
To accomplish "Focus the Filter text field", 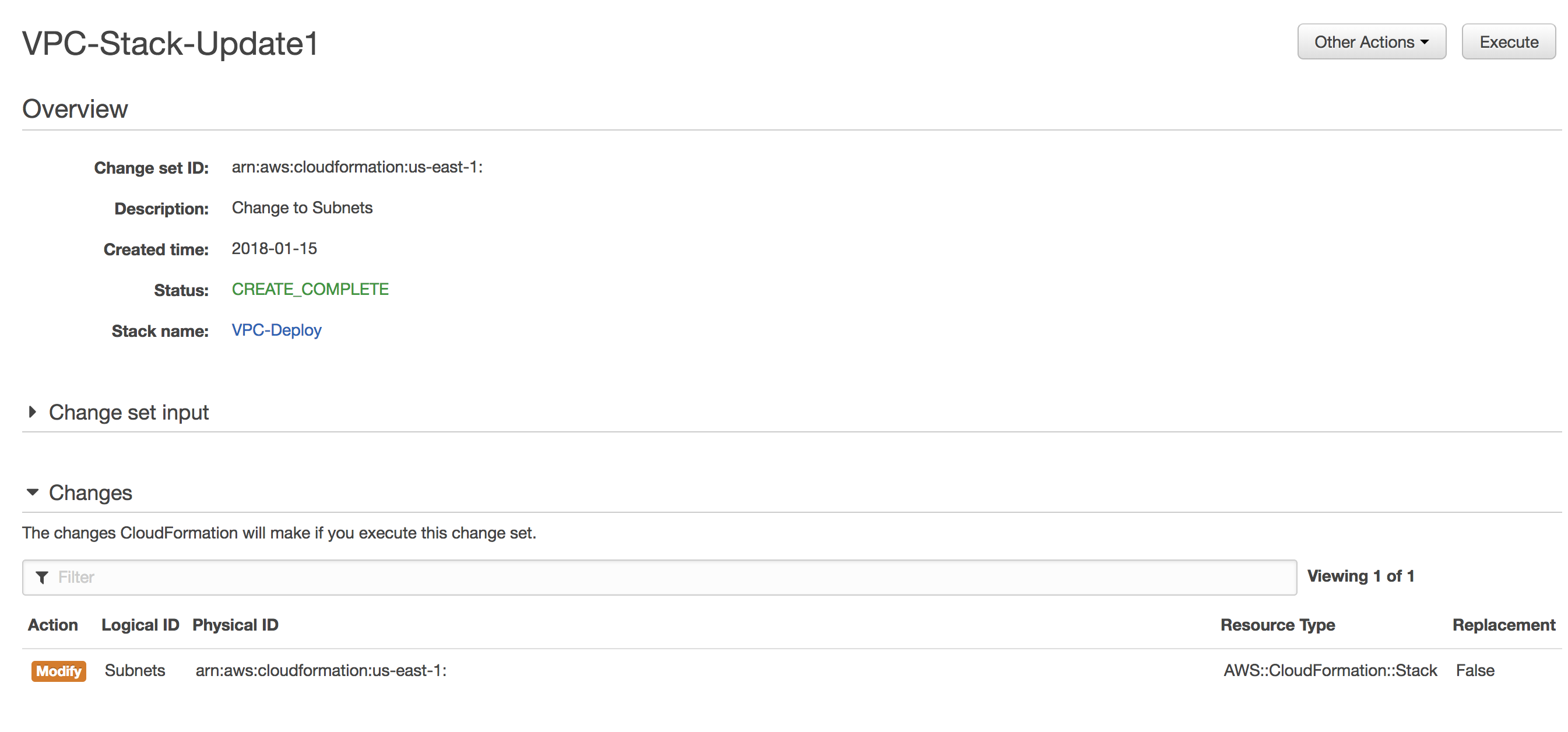I will [670, 577].
